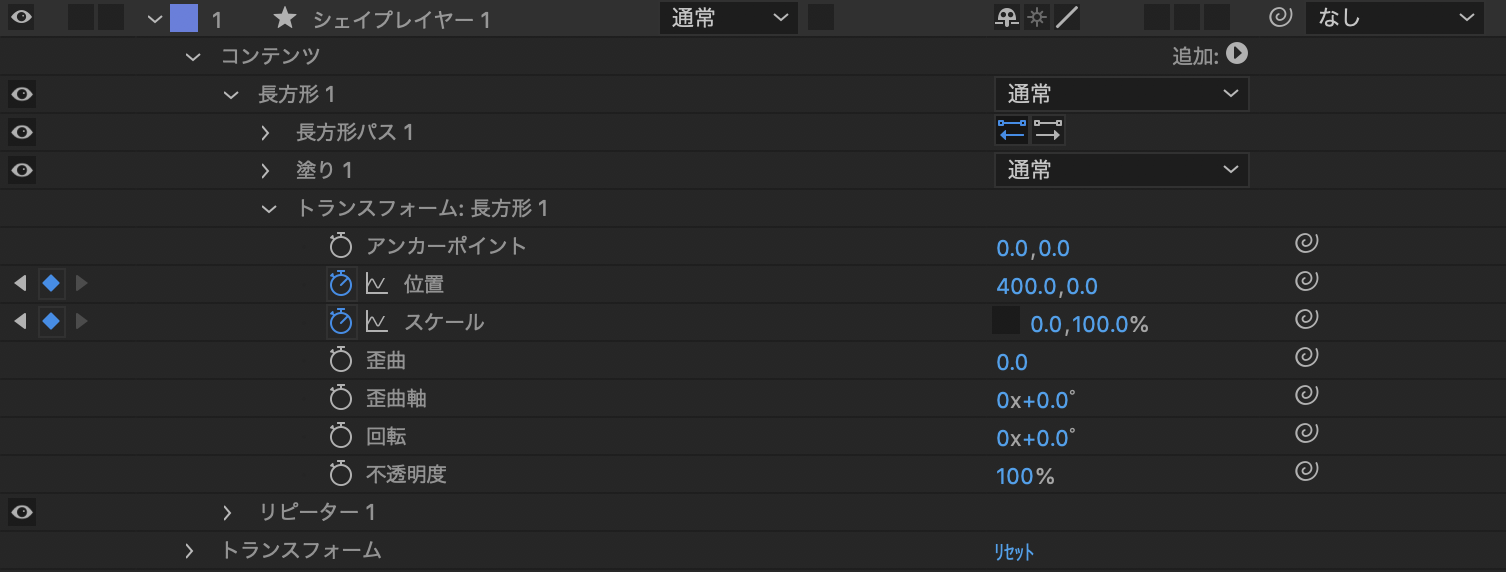Open the layer blend mode 通常 dropdown
The width and height of the screenshot is (1506, 572).
pos(729,17)
